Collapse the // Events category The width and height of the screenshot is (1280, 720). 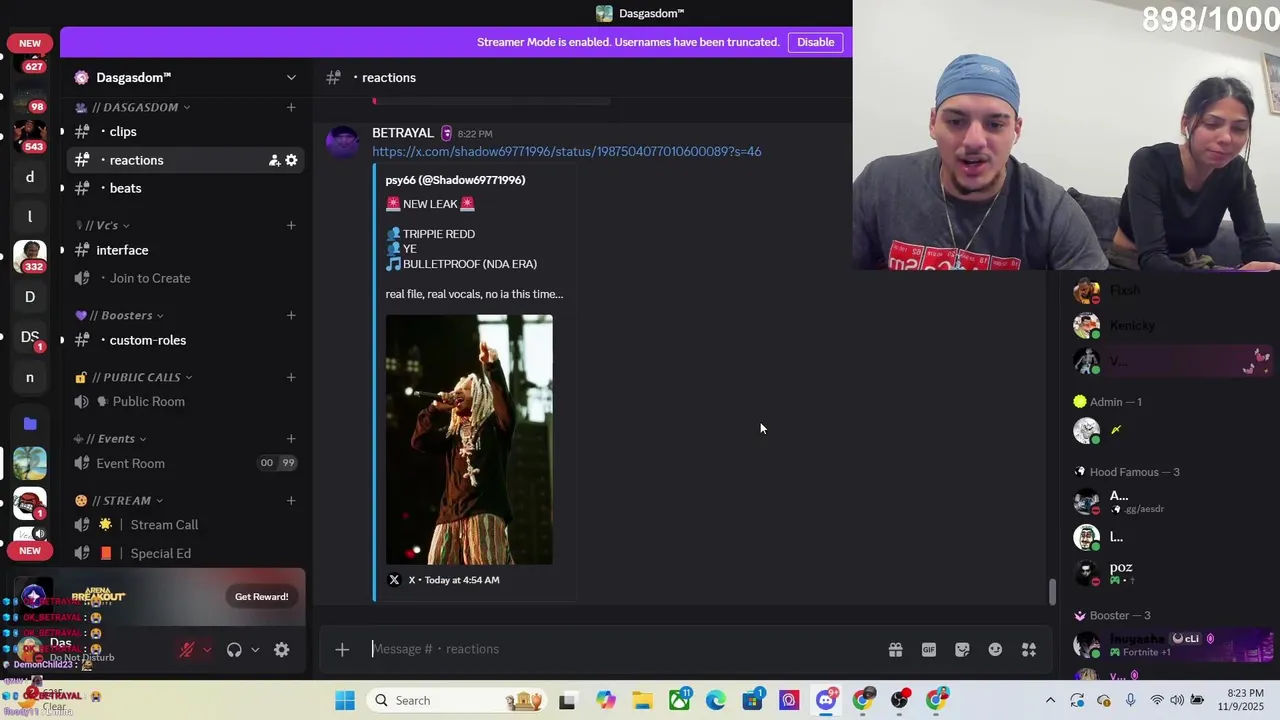pos(111,438)
